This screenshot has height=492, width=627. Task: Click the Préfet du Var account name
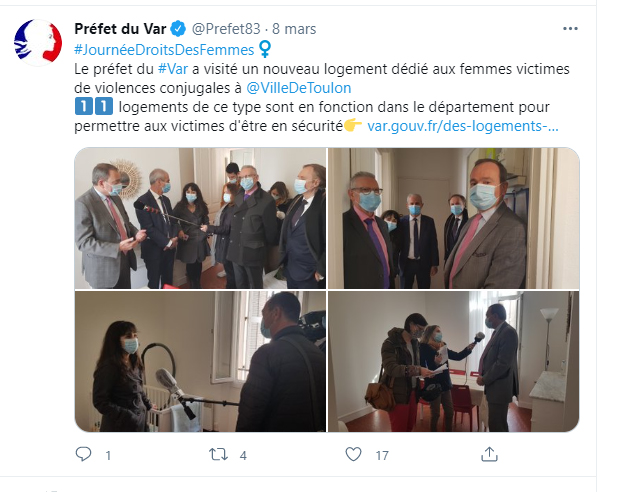(x=120, y=29)
